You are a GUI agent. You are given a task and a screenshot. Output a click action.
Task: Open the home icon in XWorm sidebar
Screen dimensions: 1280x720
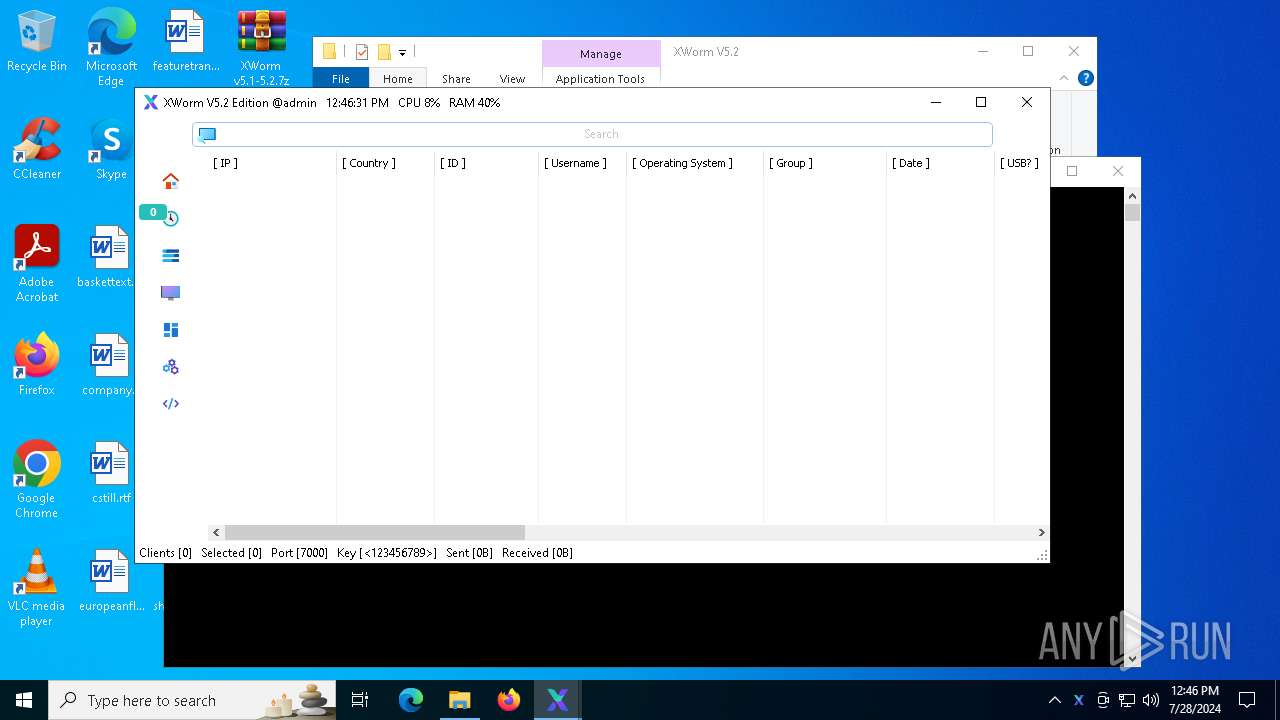171,181
